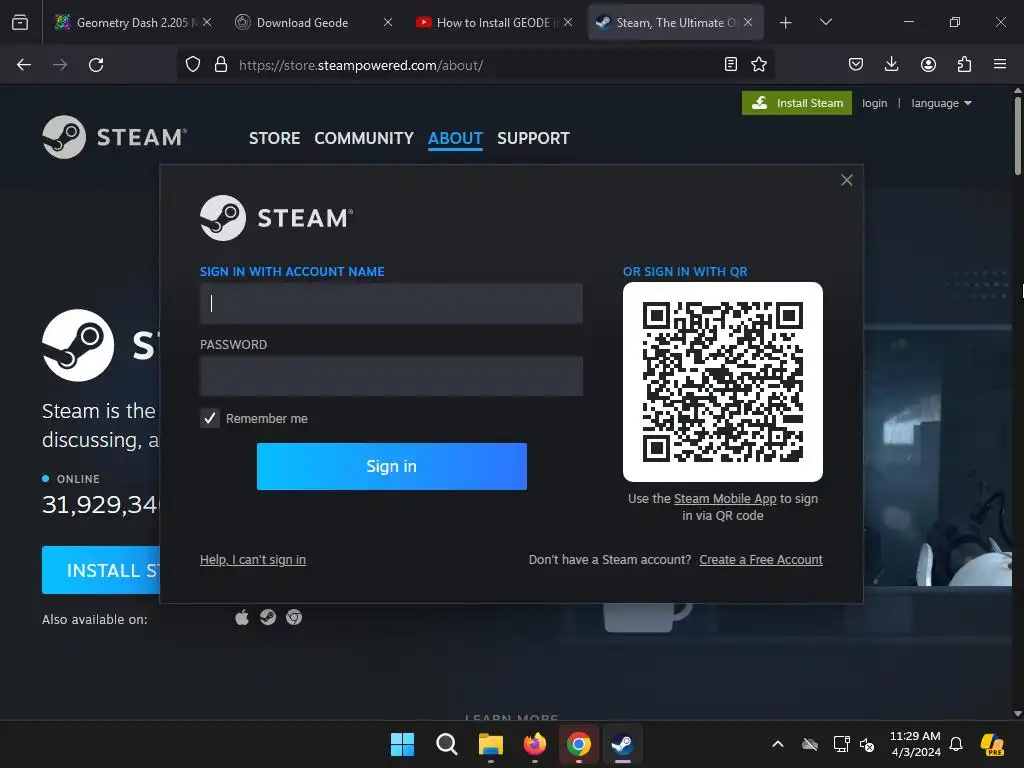
Task: Toggle the Remember me checkbox
Action: 210,419
